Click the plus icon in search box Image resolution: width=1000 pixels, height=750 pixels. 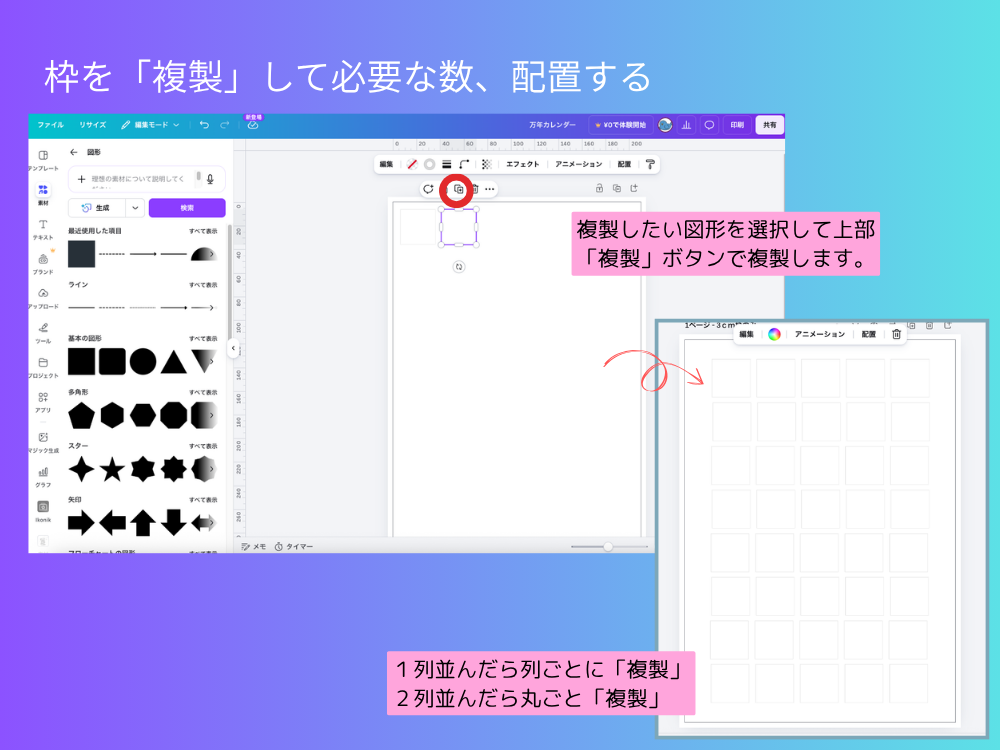click(81, 179)
